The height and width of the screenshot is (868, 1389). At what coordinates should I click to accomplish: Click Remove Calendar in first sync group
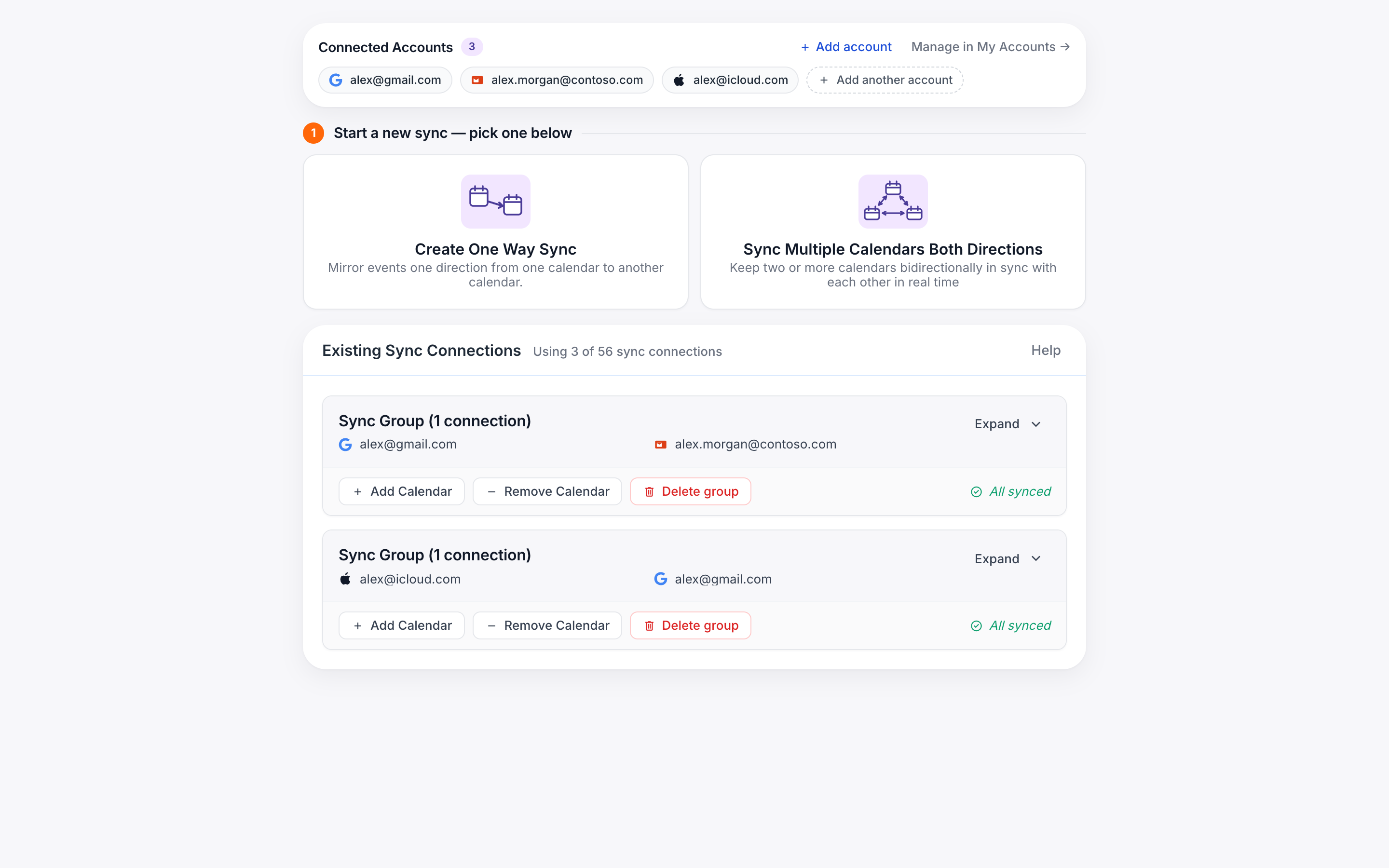tap(547, 491)
